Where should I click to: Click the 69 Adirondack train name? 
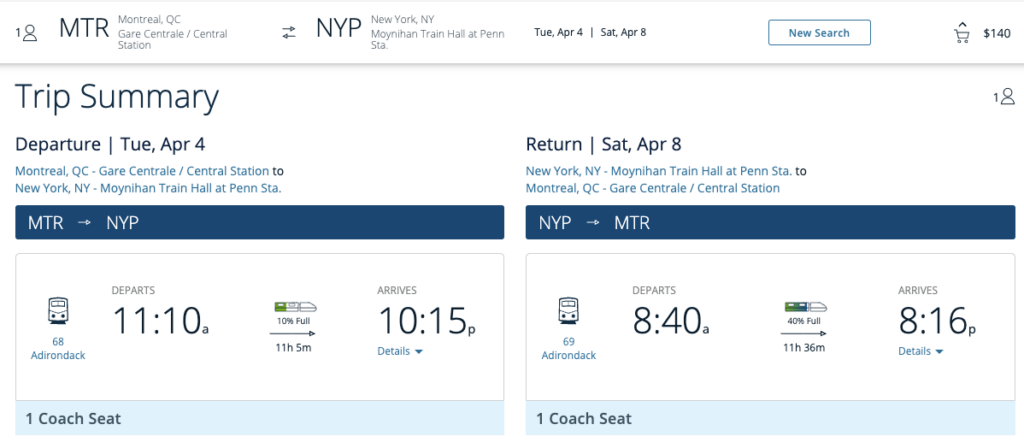569,348
